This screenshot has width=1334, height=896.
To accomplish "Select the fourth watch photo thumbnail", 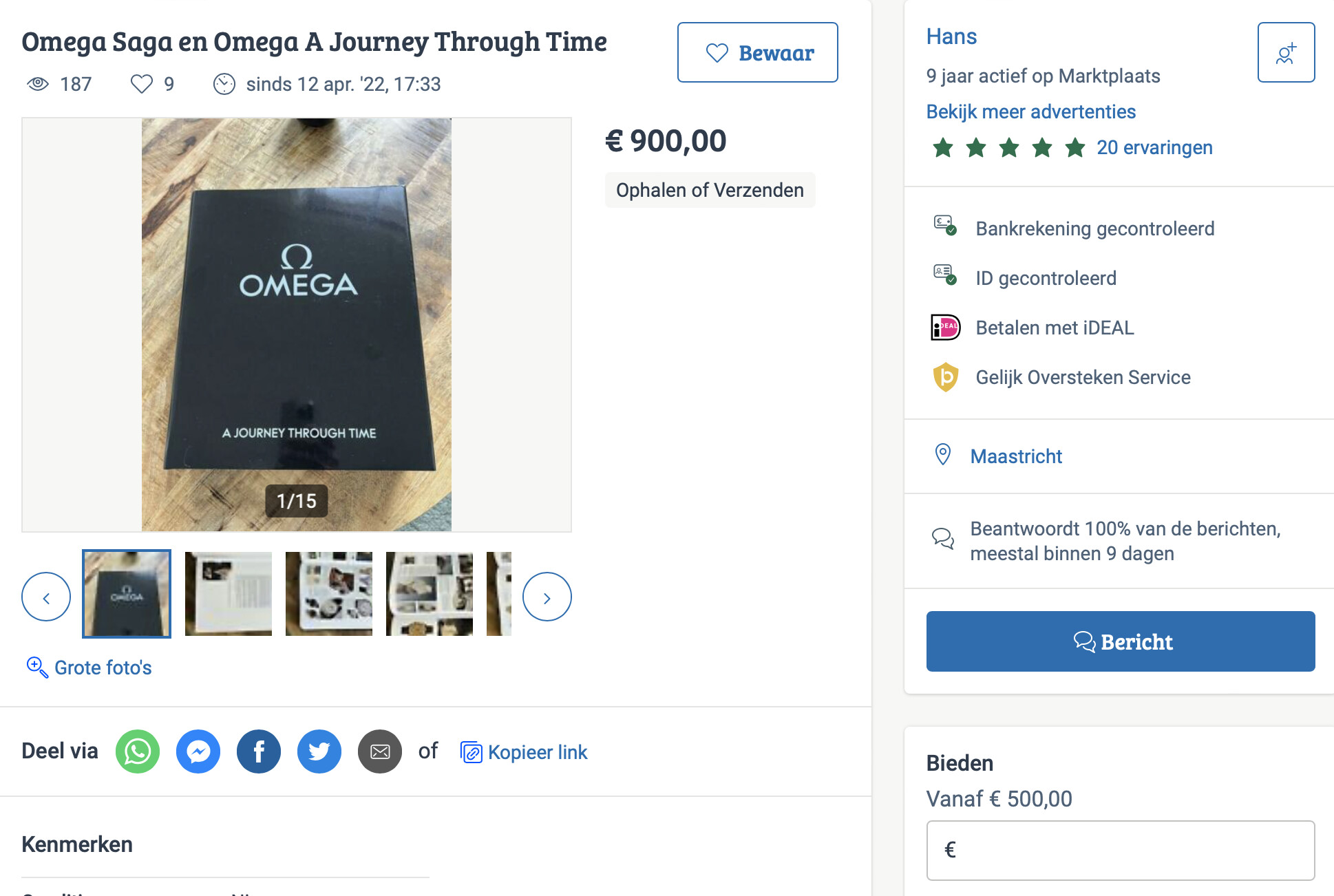I will (x=430, y=593).
